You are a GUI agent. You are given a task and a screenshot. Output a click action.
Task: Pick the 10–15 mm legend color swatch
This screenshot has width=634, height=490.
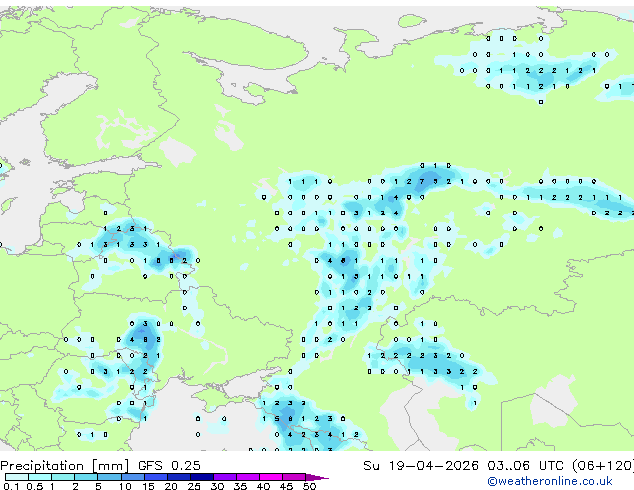pos(132,477)
